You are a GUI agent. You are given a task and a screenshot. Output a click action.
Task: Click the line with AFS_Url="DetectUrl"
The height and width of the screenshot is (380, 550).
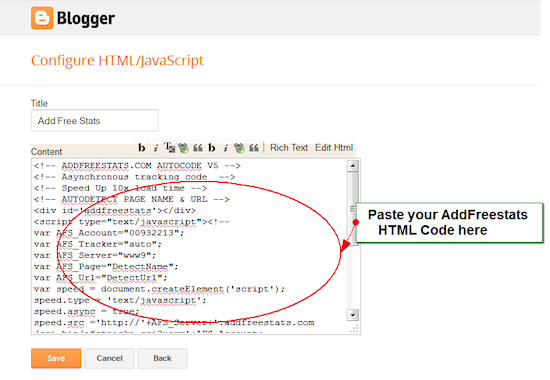(x=101, y=278)
